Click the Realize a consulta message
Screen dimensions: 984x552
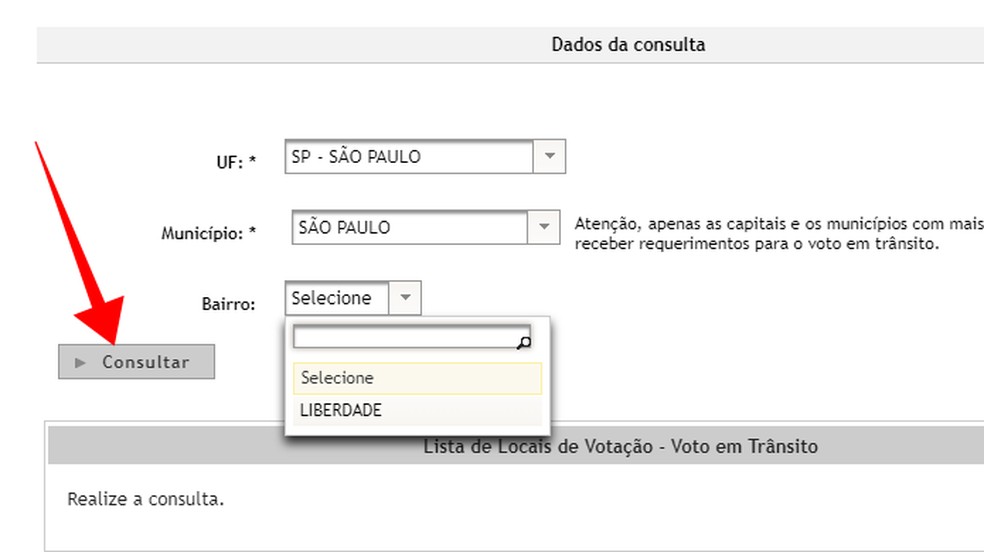pyautogui.click(x=146, y=499)
